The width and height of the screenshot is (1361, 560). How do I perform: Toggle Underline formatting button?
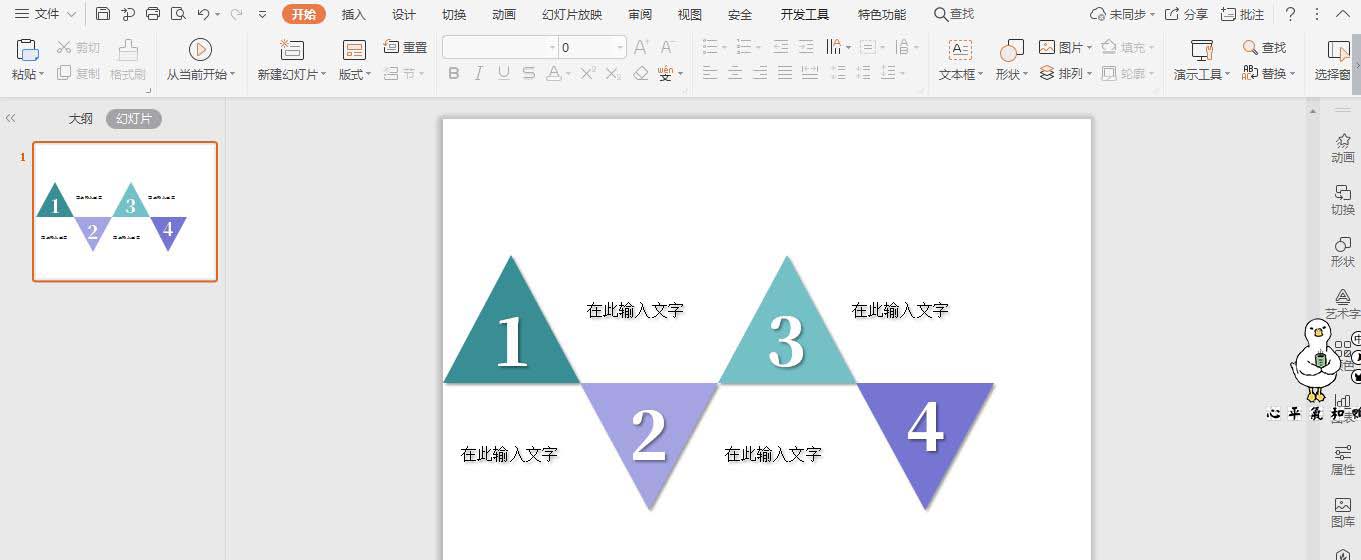pyautogui.click(x=504, y=73)
